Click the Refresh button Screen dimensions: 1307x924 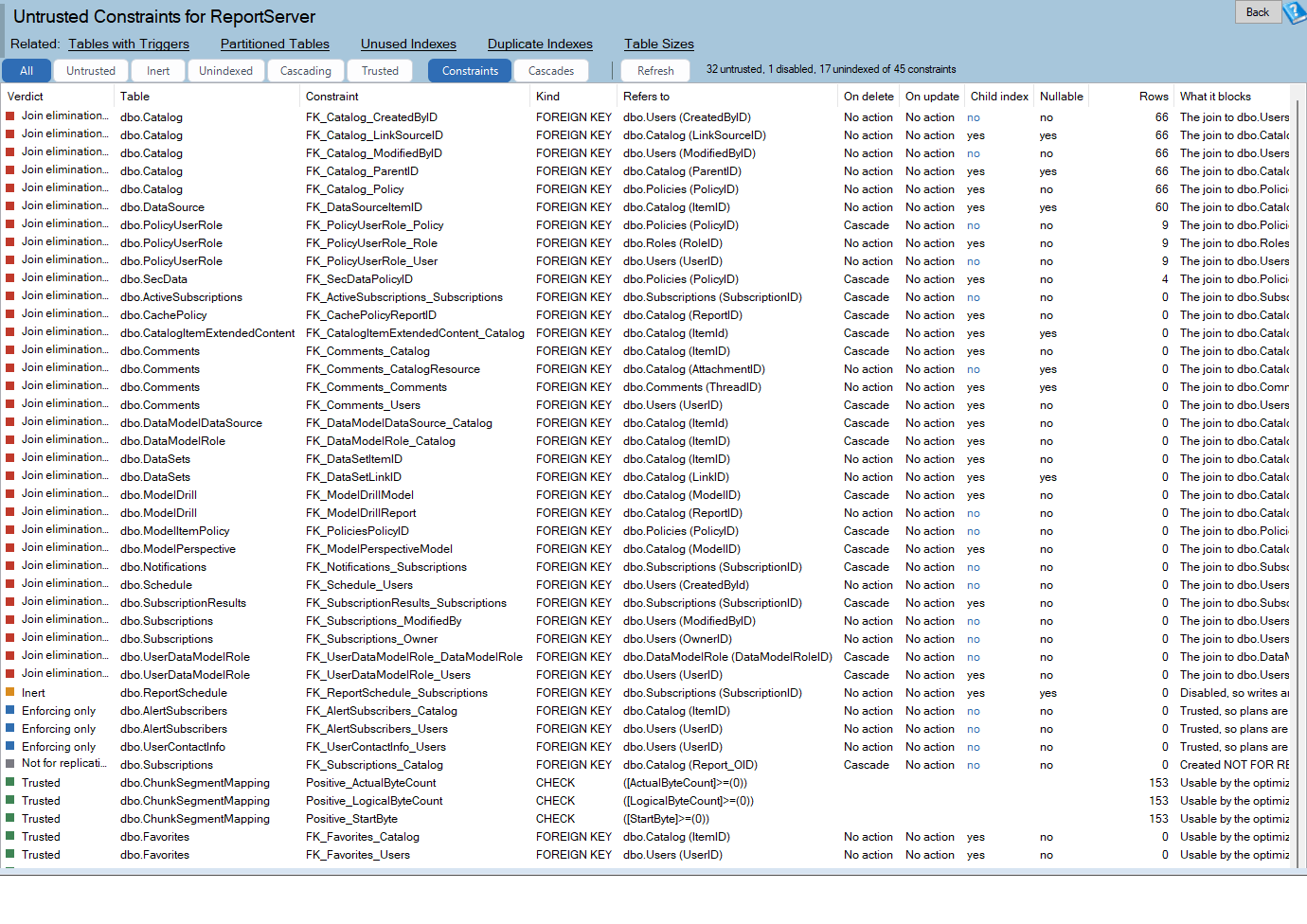click(x=655, y=71)
